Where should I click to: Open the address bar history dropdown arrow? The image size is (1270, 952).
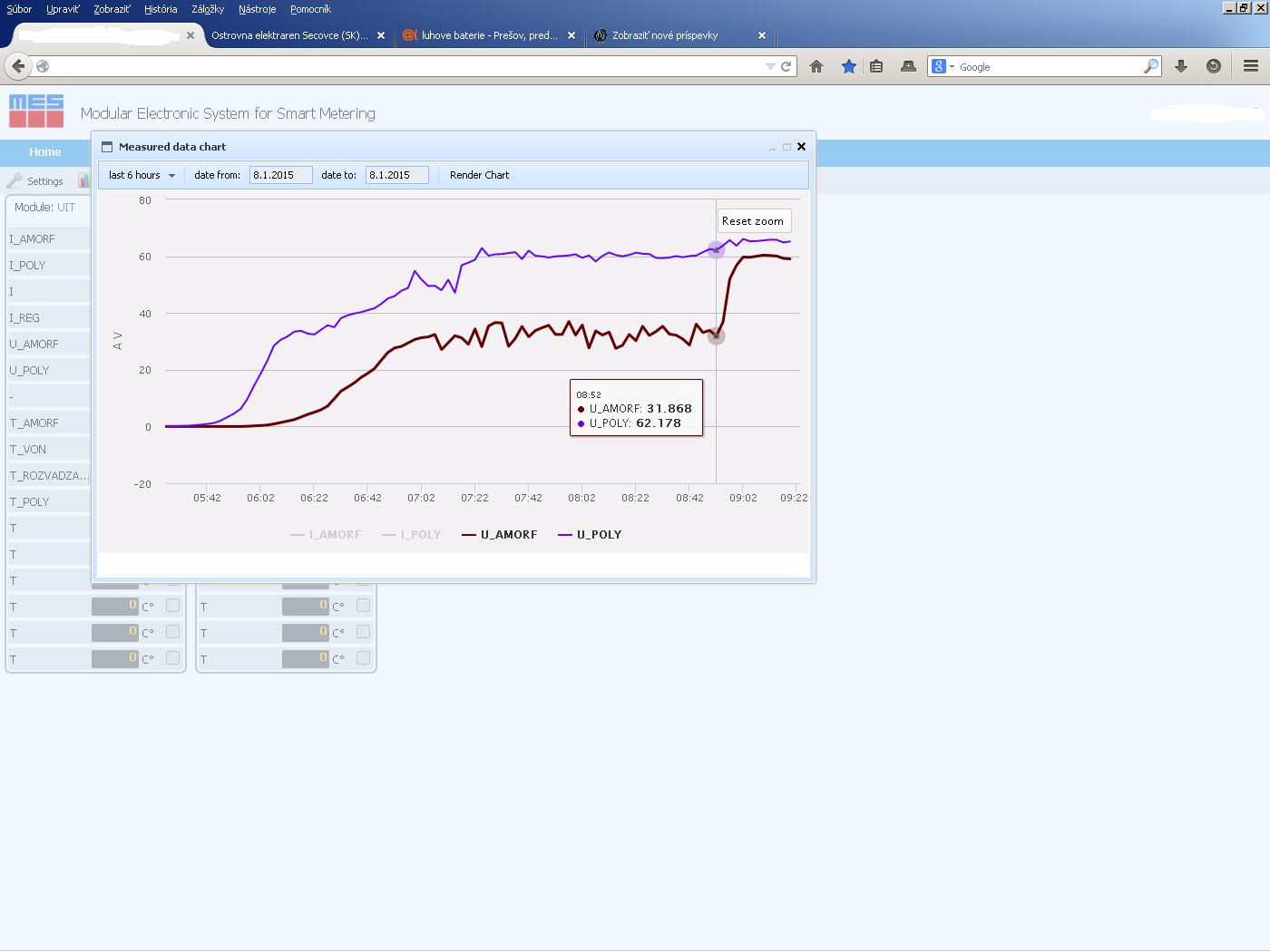[x=770, y=66]
